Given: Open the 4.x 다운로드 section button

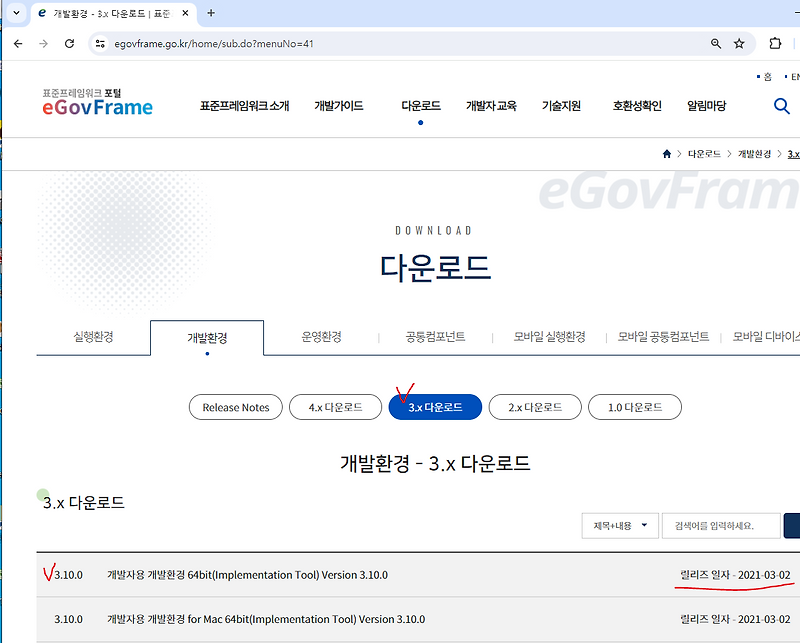Looking at the screenshot, I should (x=335, y=407).
